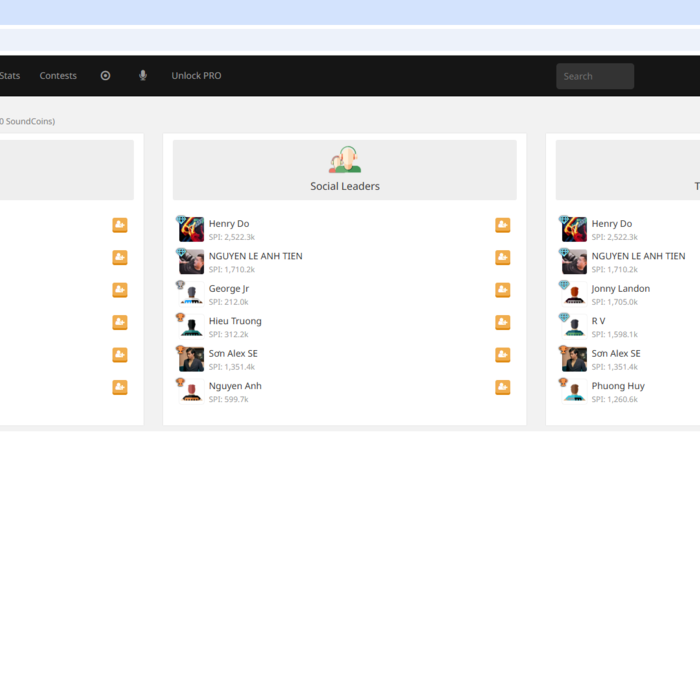Open the Stats menu item

(10, 76)
